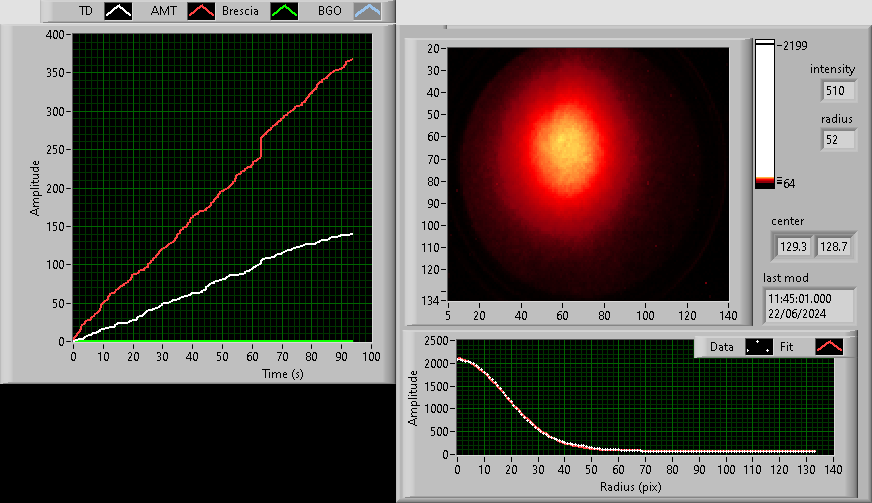
Task: Open the Data plot legend symbol
Action: [x=759, y=347]
